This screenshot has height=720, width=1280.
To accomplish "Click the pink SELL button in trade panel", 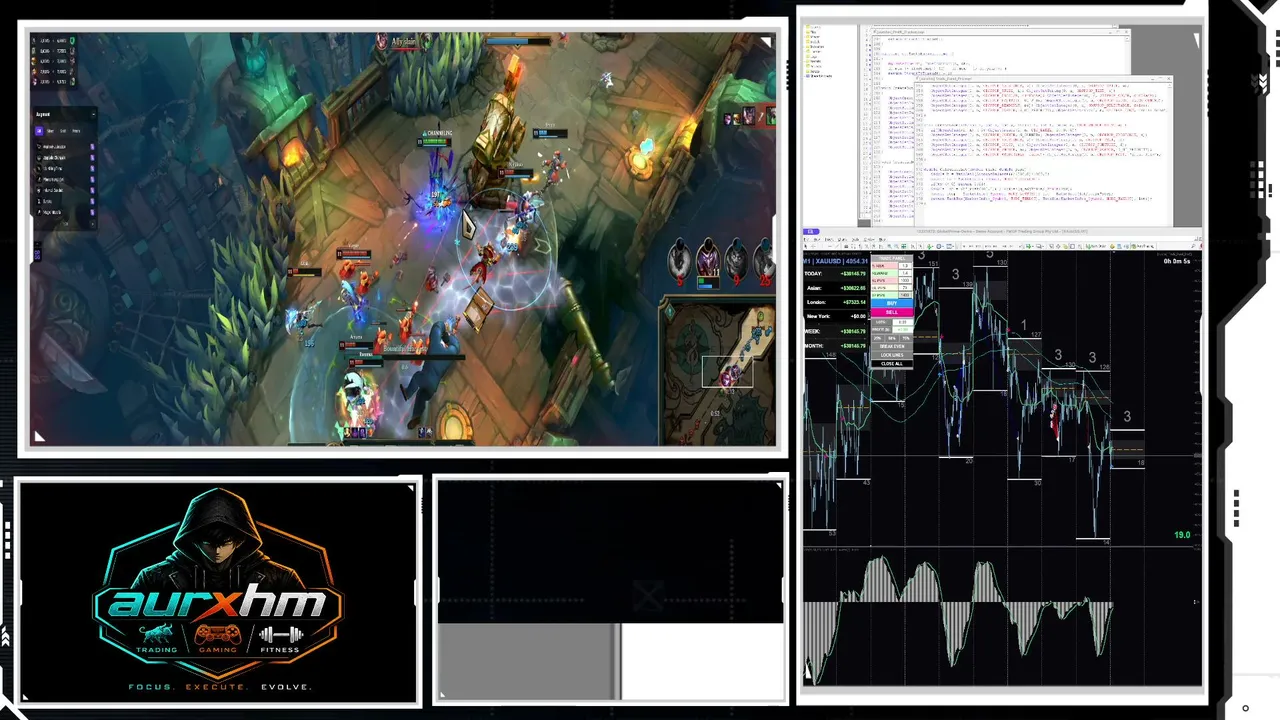I will [891, 312].
